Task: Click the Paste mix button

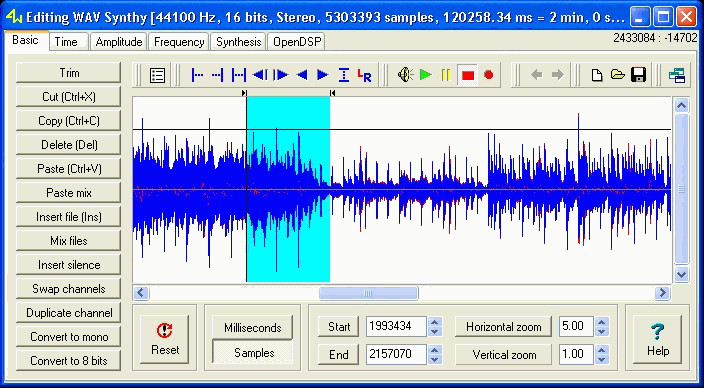Action: [x=69, y=193]
